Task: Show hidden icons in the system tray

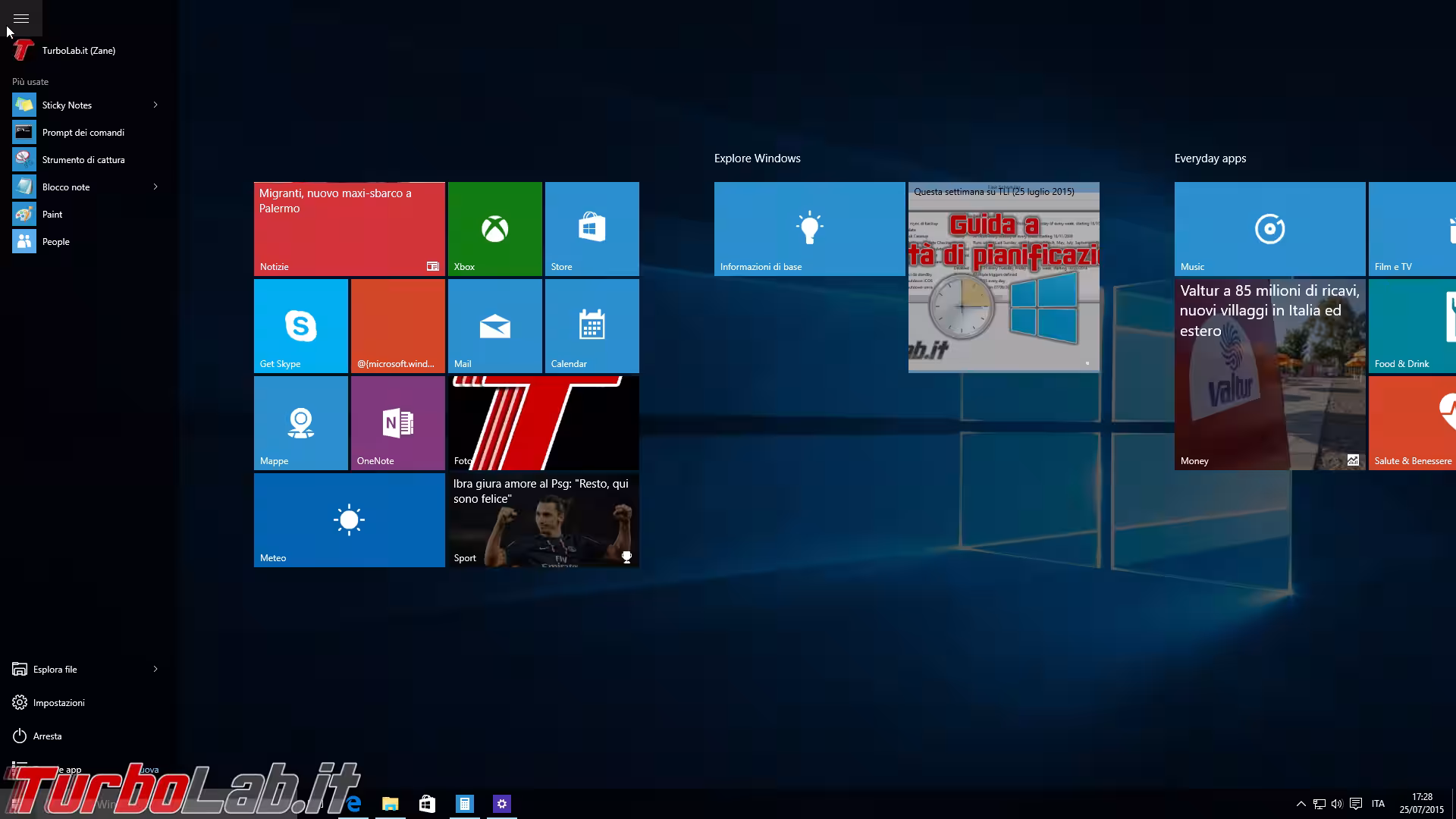Action: pos(1301,803)
